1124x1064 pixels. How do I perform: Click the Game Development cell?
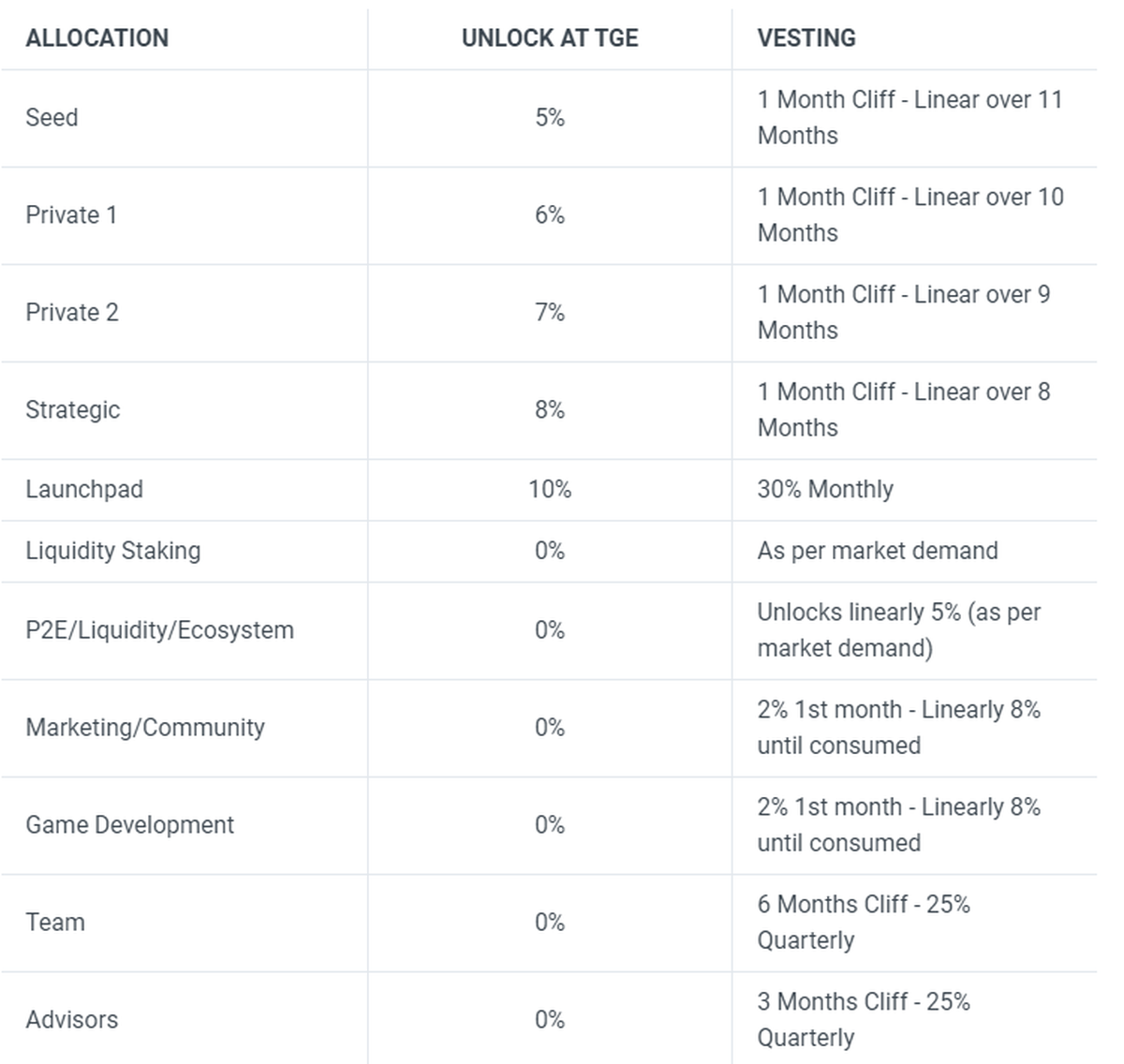[130, 825]
